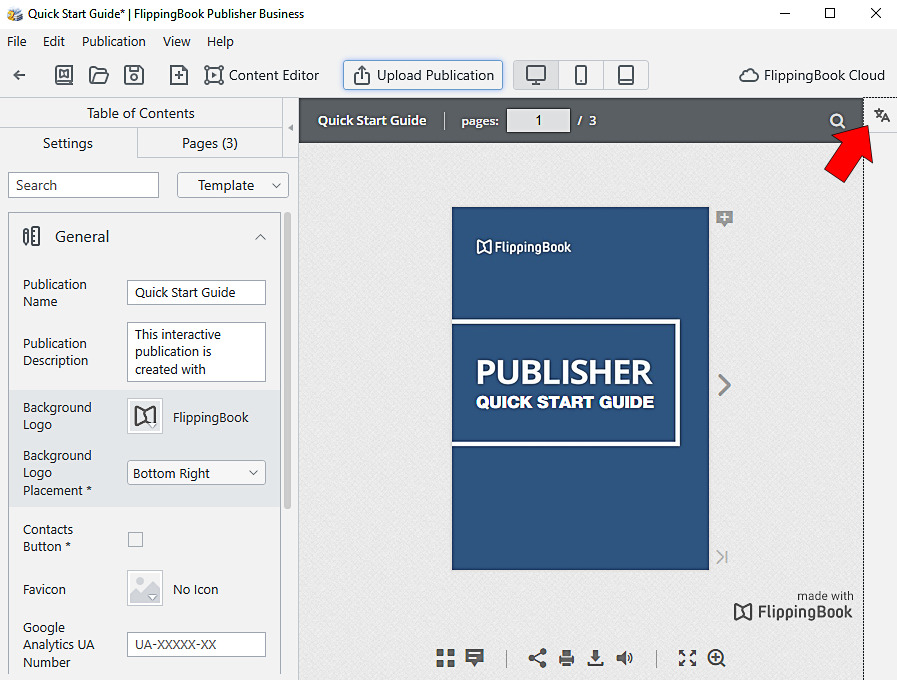
Task: Switch to tablet preview mode
Action: 626,75
